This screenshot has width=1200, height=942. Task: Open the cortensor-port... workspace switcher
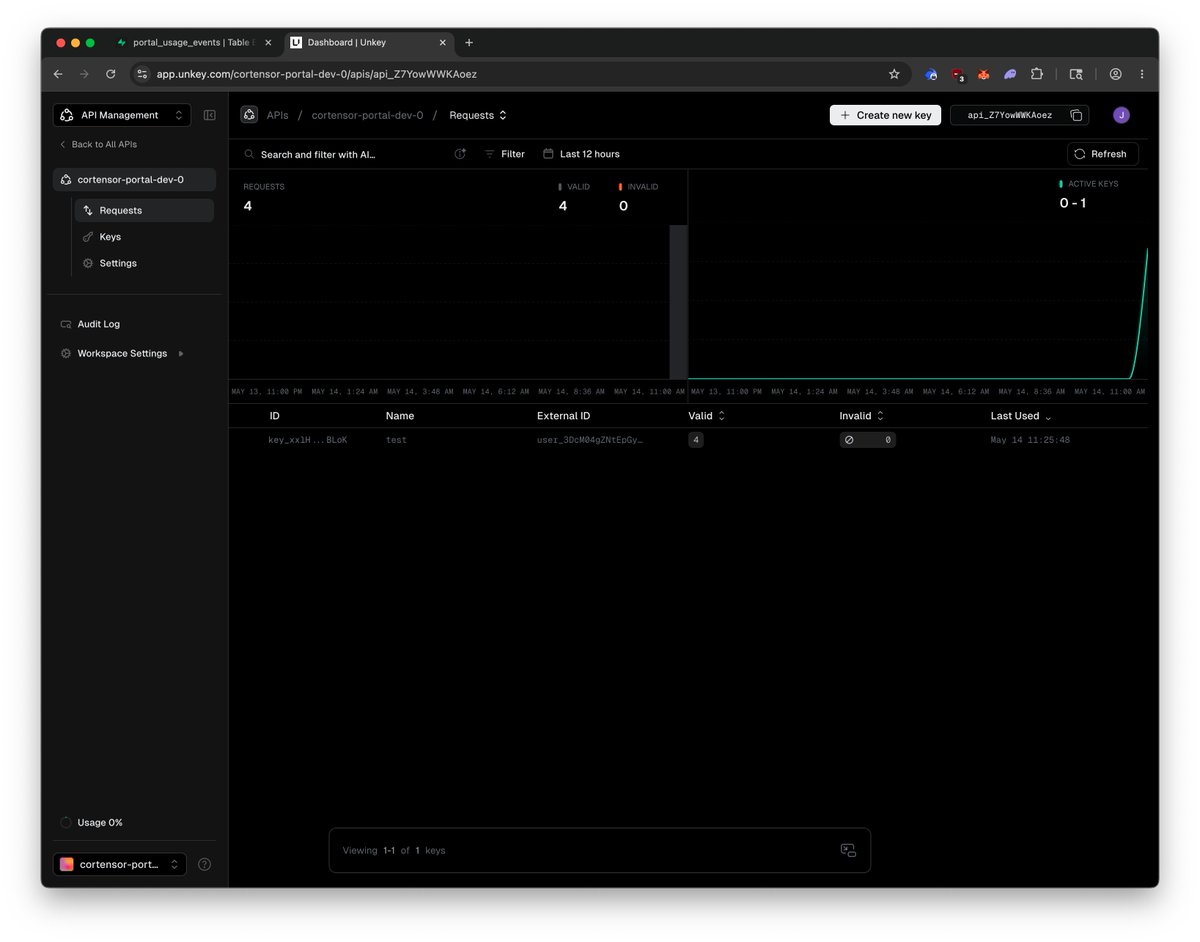click(x=120, y=864)
